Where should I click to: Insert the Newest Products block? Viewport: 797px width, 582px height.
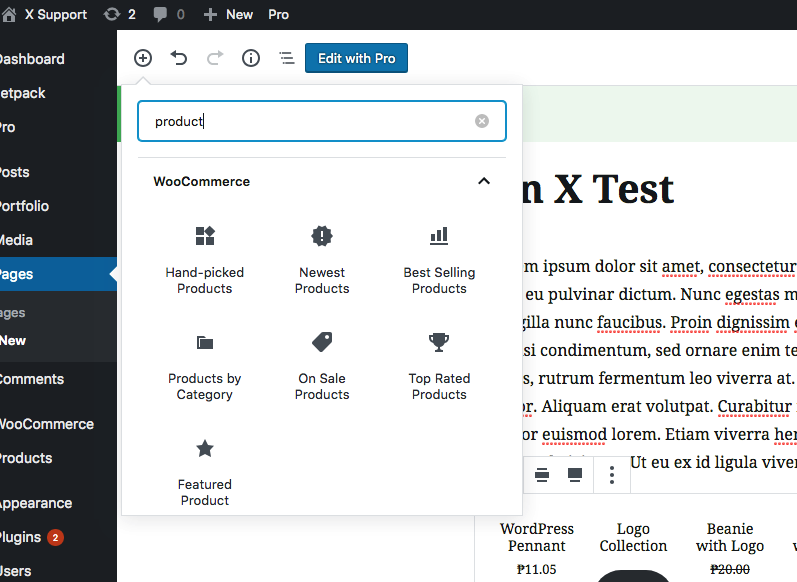322,260
